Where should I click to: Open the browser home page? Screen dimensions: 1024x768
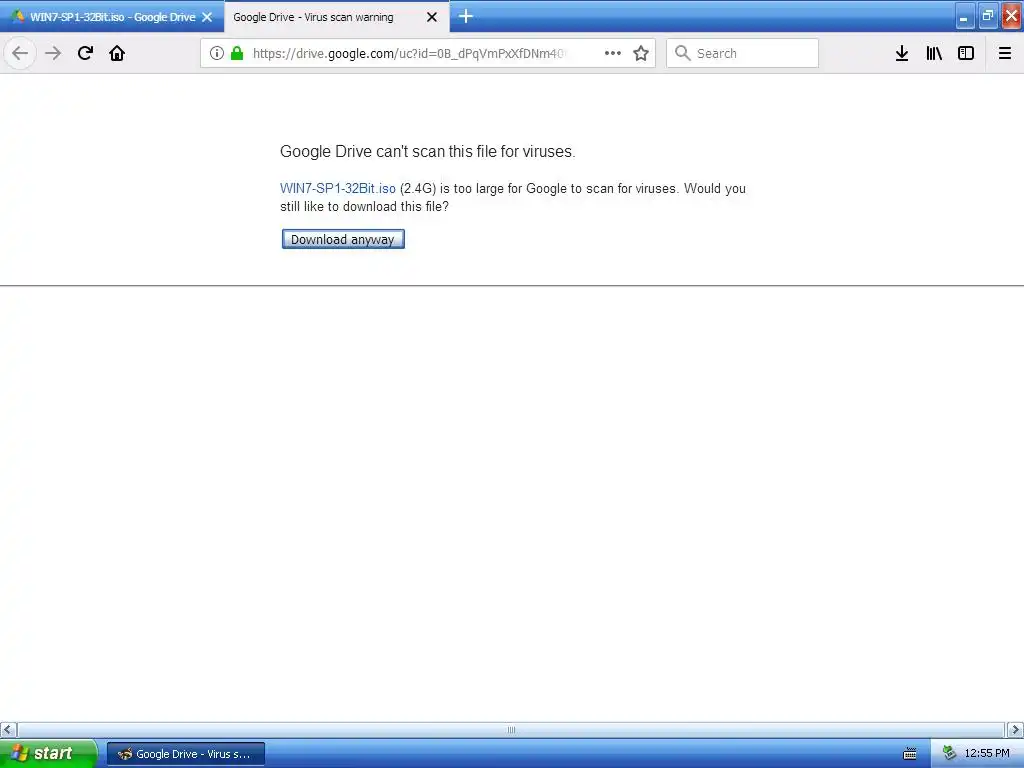(117, 53)
